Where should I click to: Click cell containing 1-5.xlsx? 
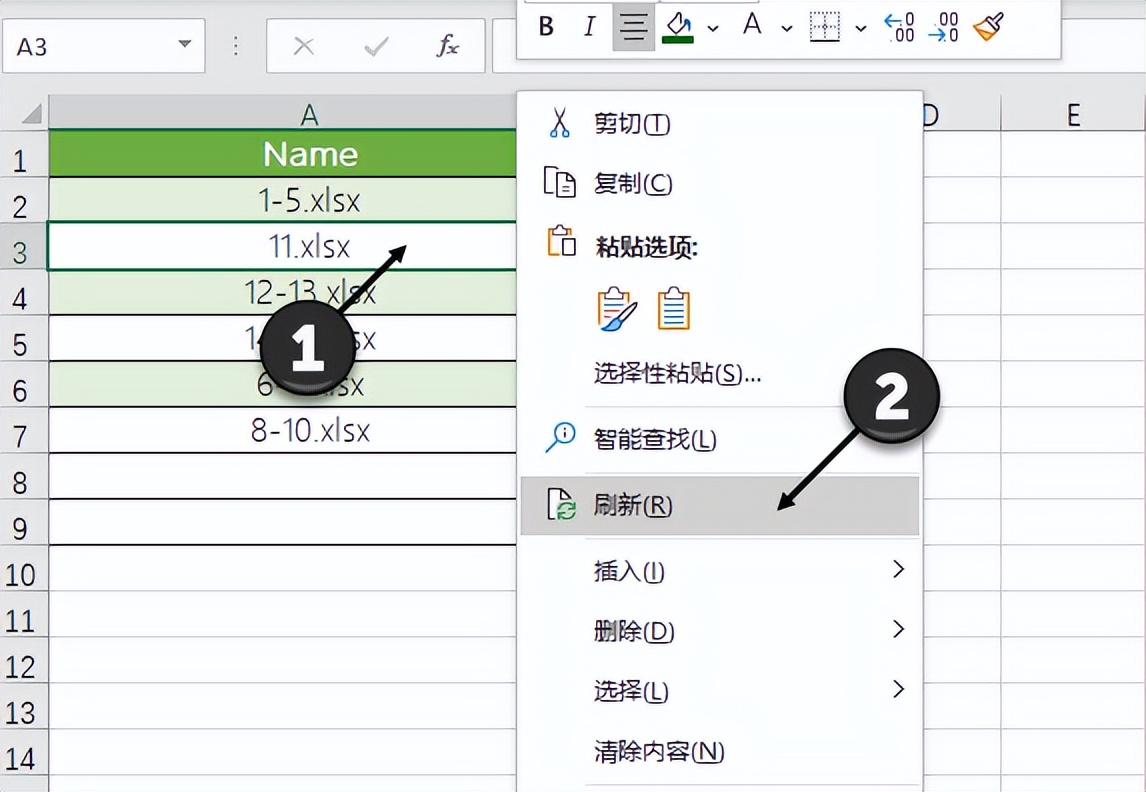283,199
